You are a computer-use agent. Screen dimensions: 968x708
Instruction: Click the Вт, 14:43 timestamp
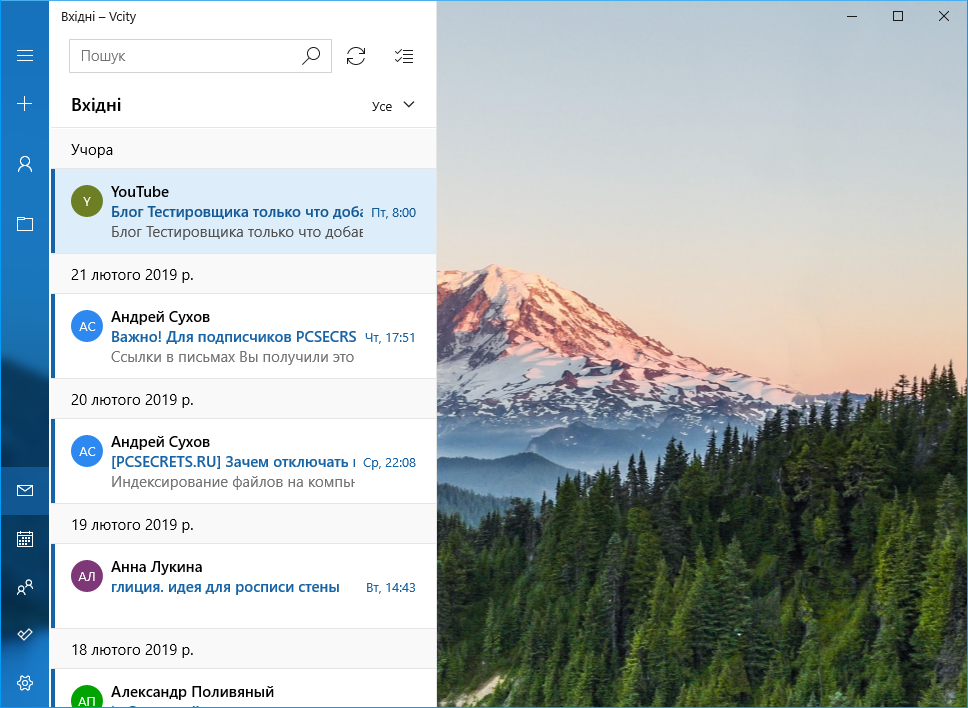click(390, 587)
